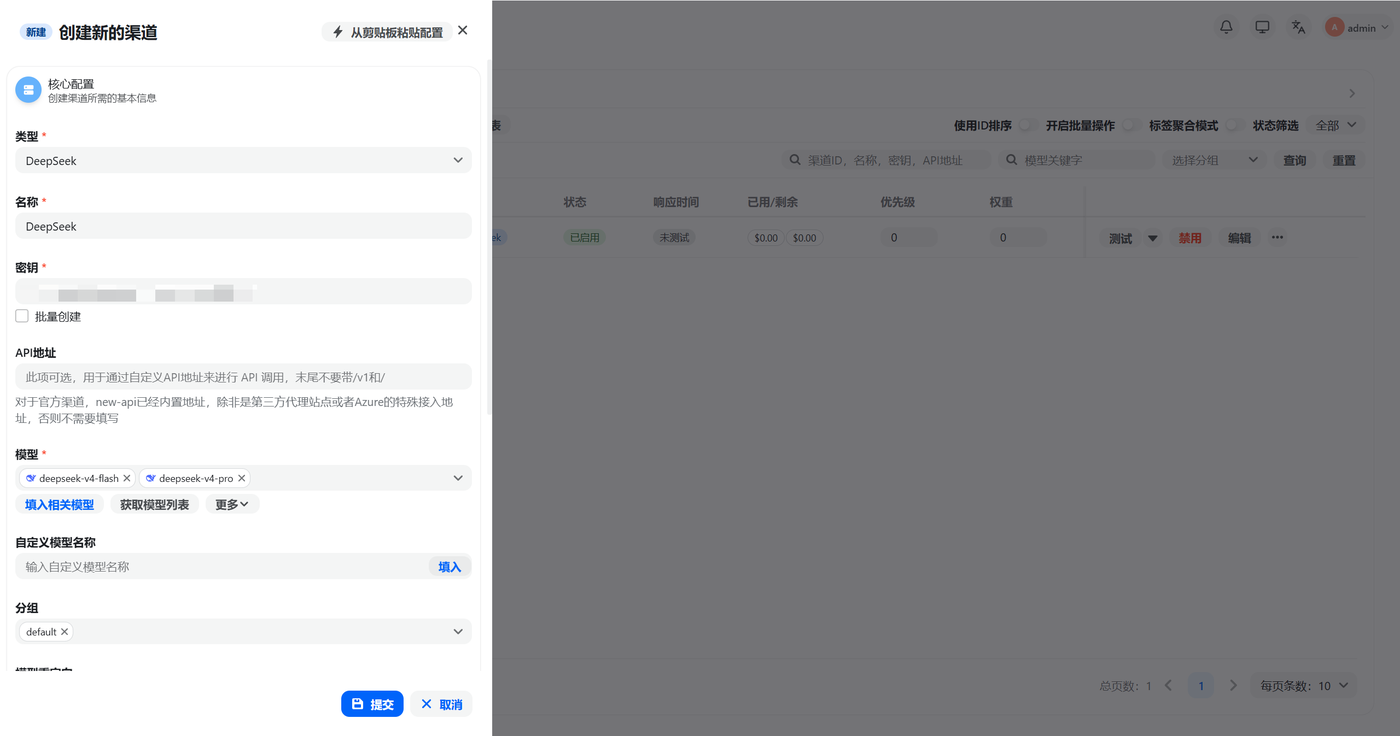The image size is (1400, 736).
Task: Open the 类型 DeepSeek dropdown
Action: click(243, 160)
